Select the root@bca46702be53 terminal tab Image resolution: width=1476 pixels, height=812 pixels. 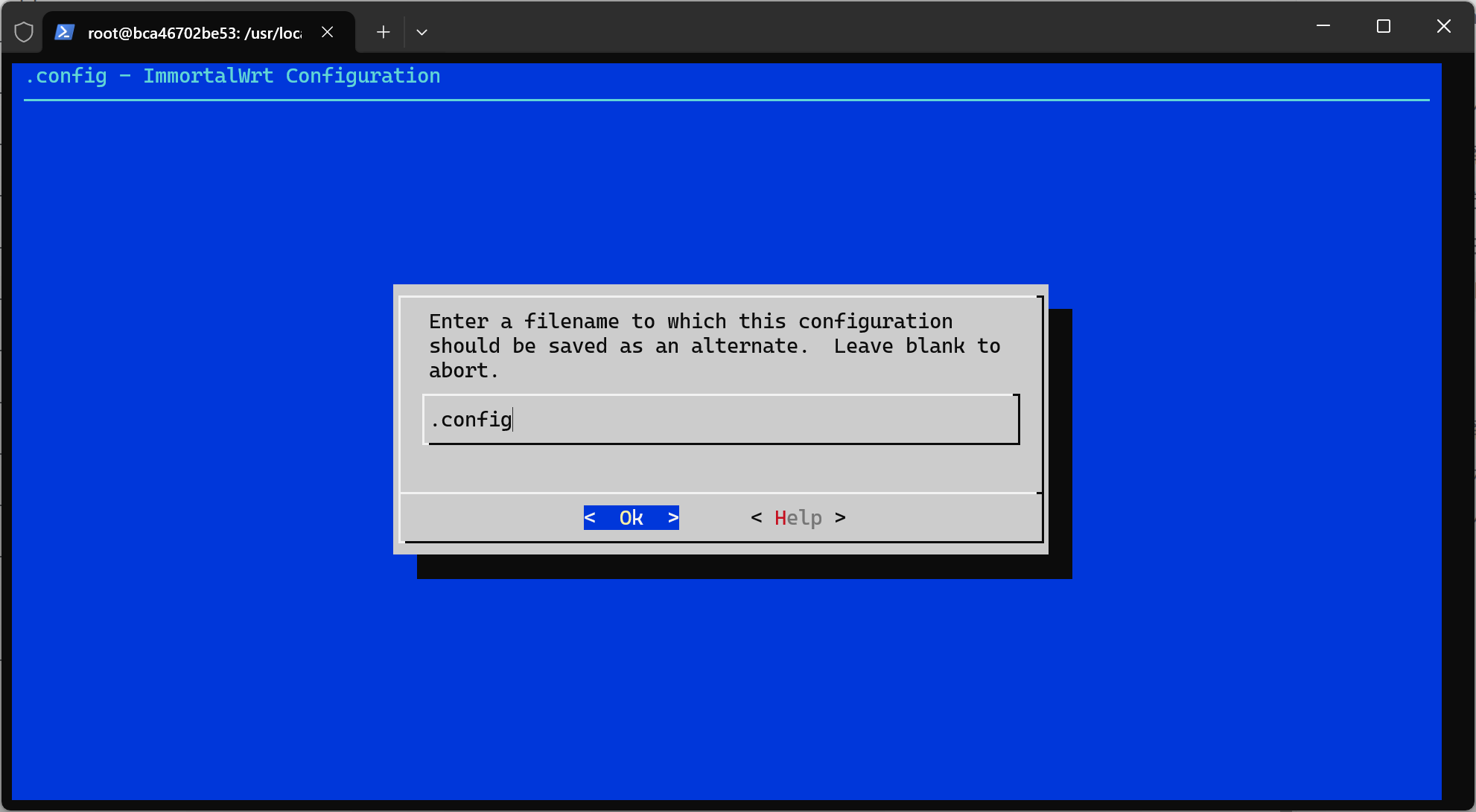point(199,32)
